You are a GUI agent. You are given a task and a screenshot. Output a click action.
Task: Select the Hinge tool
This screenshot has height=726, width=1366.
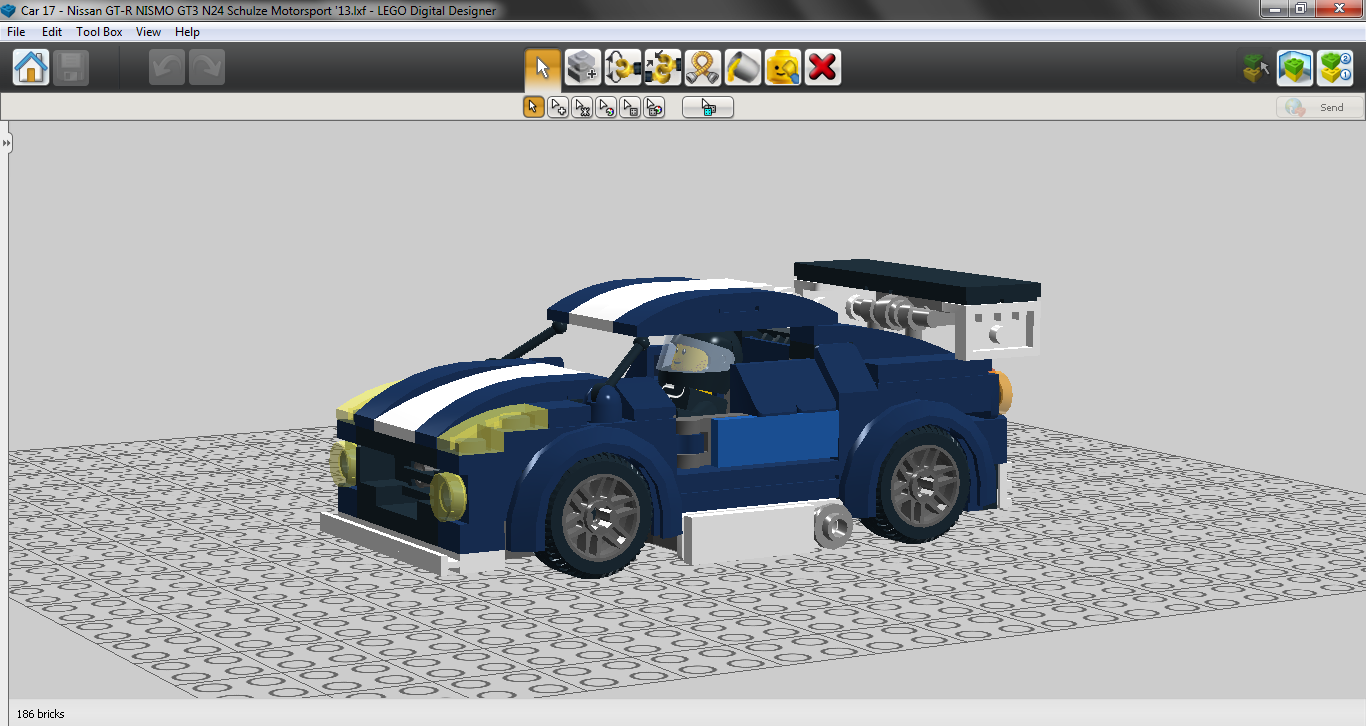point(623,68)
